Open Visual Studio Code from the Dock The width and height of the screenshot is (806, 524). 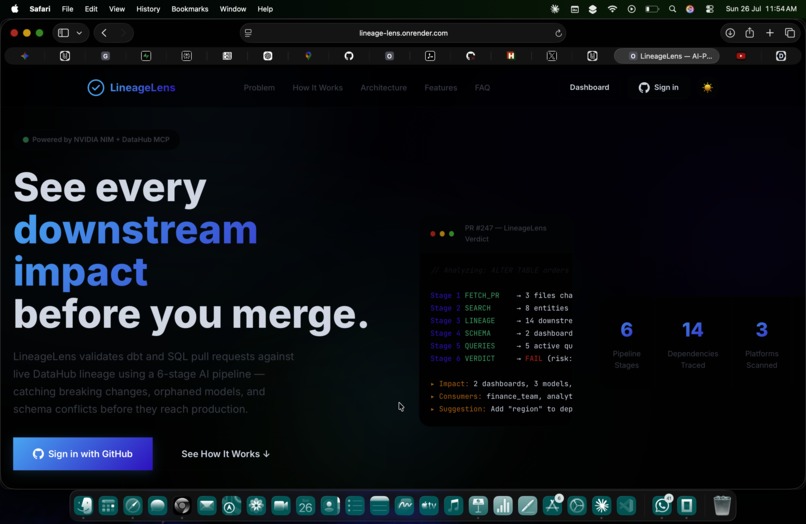(626, 506)
